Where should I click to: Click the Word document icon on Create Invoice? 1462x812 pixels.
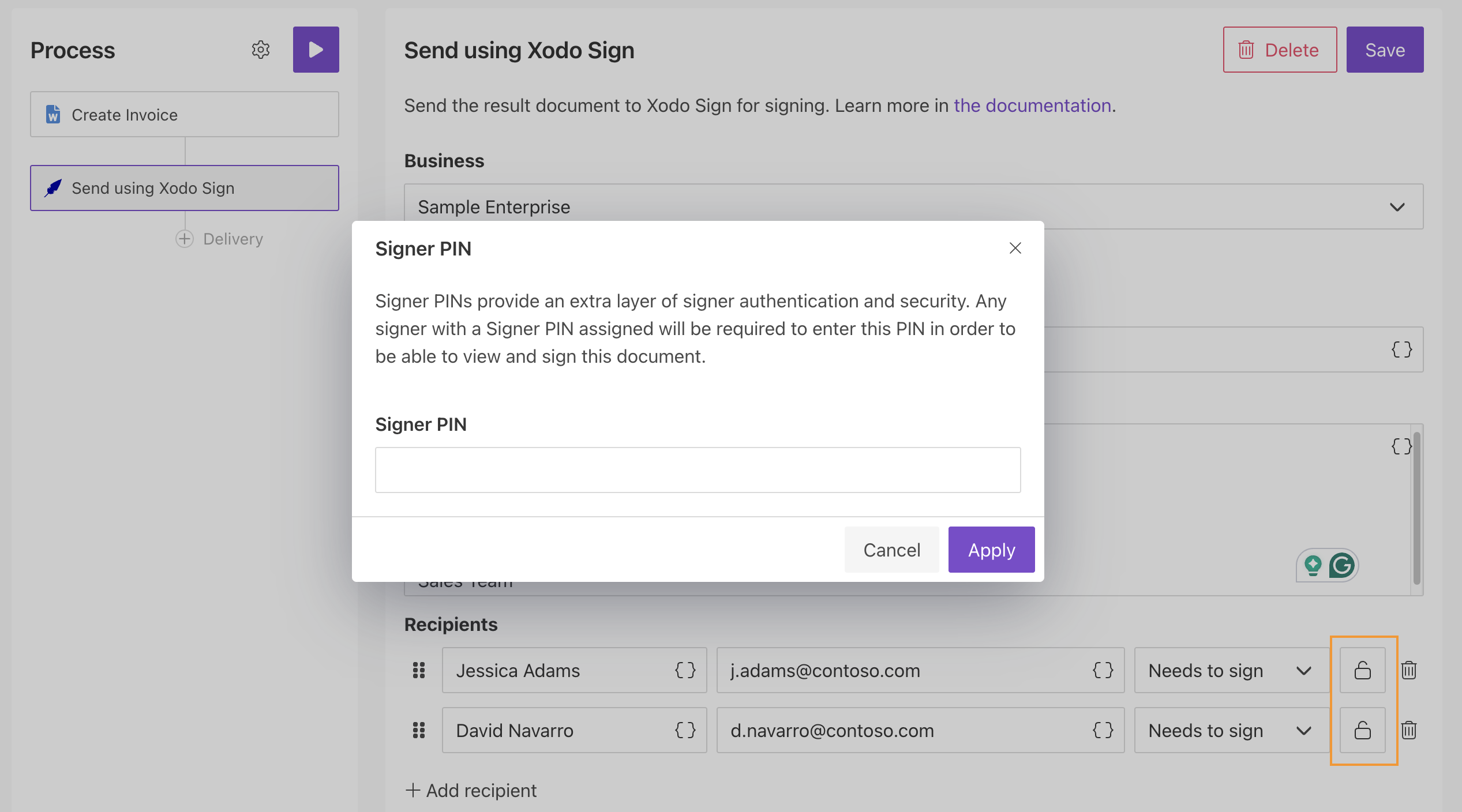53,114
